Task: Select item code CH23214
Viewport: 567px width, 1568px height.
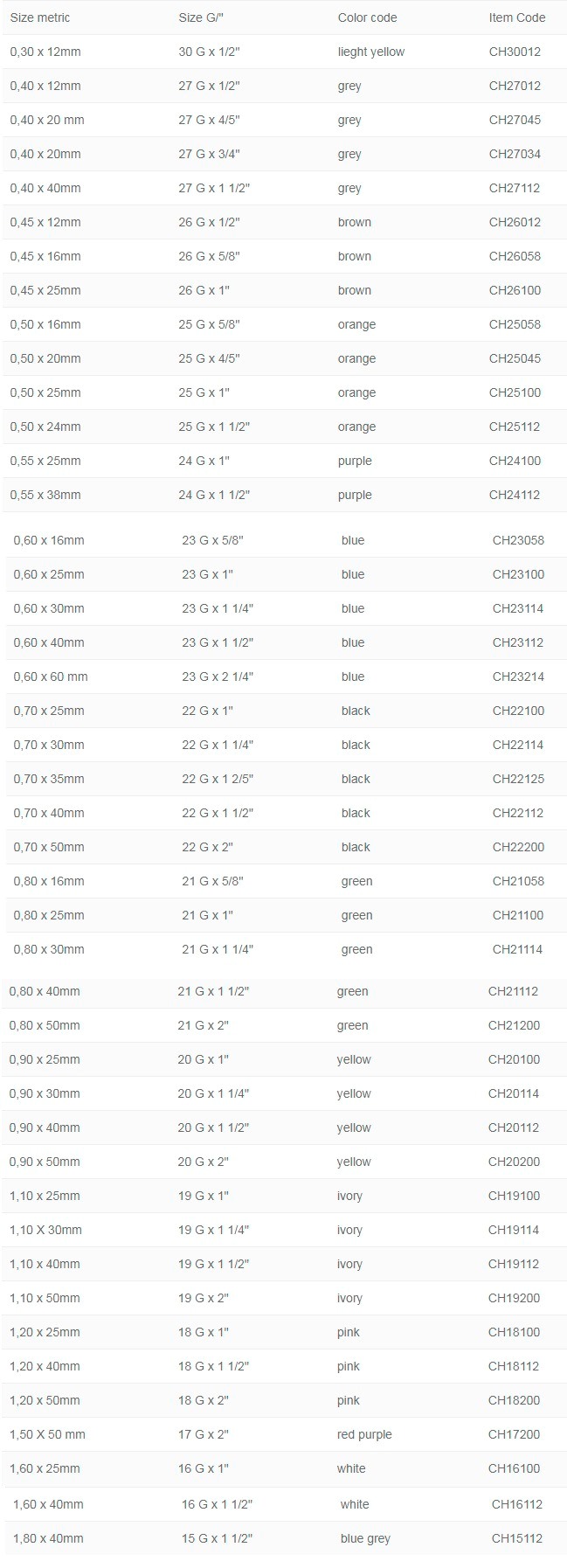Action: [x=518, y=676]
